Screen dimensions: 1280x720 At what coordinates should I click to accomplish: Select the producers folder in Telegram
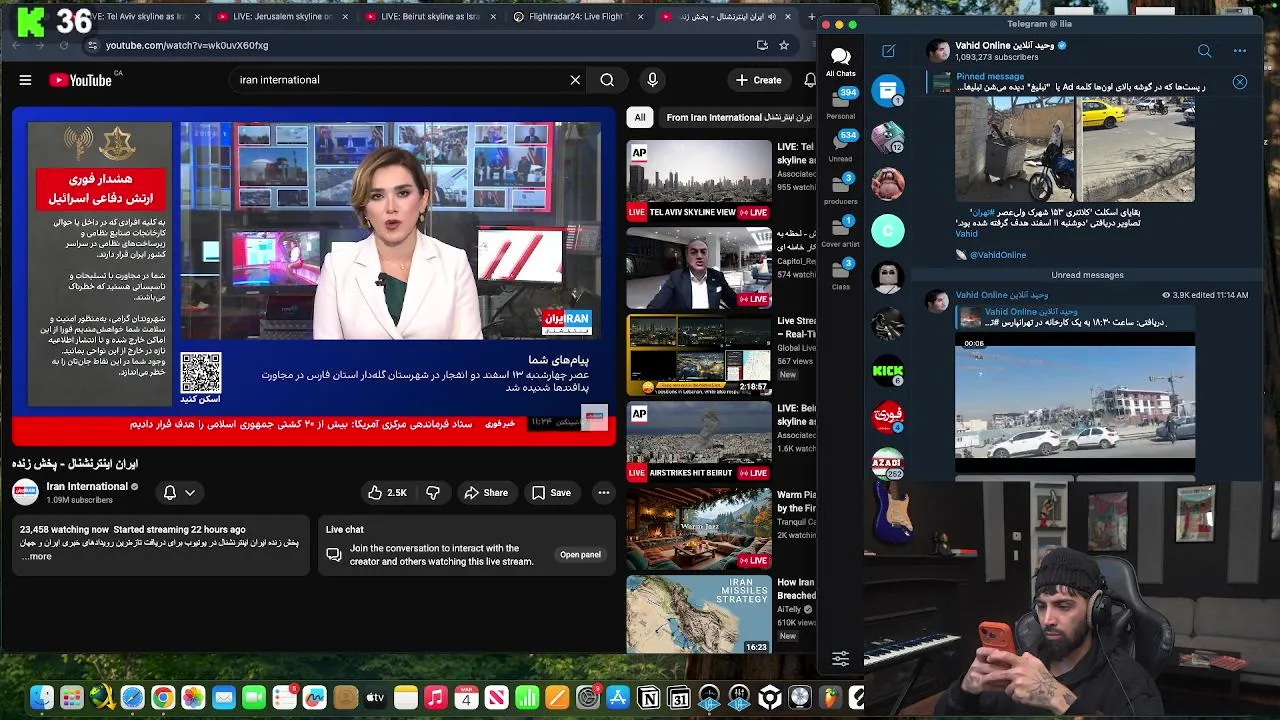click(840, 189)
